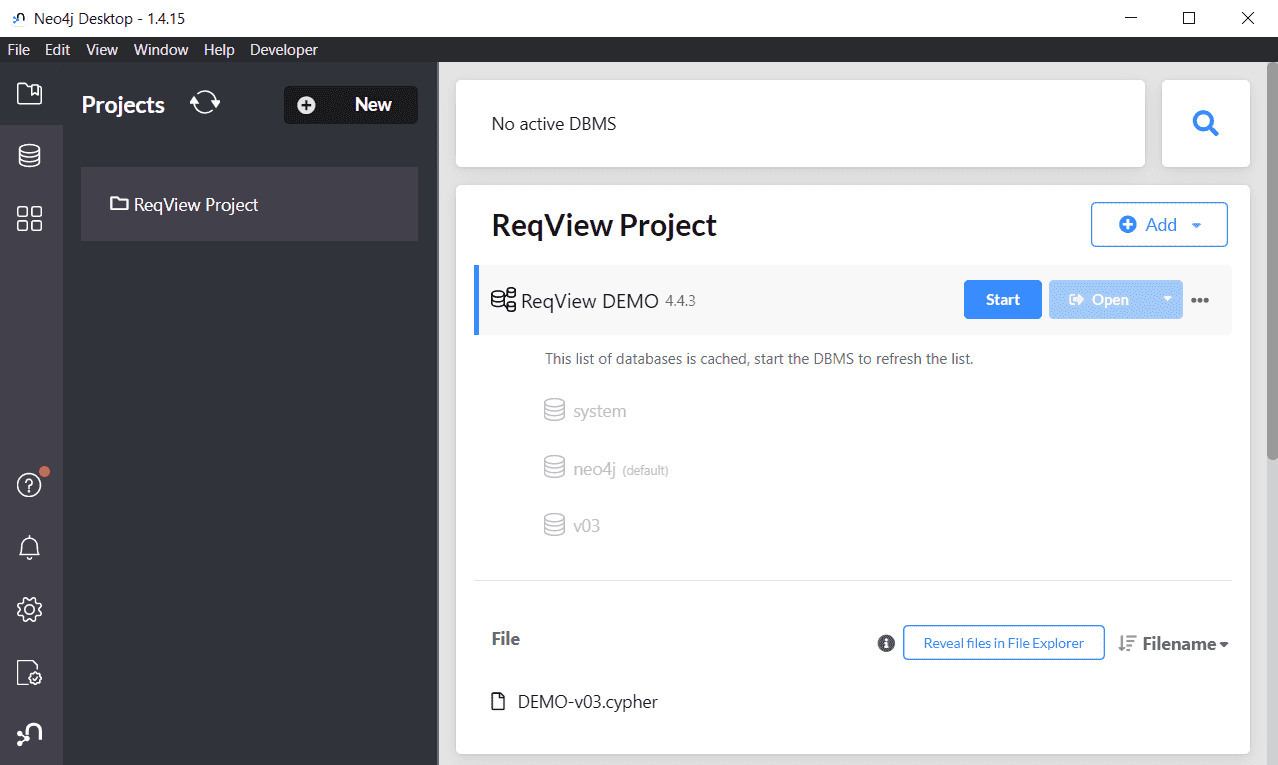Open the Graph Apps grid icon

pyautogui.click(x=30, y=219)
